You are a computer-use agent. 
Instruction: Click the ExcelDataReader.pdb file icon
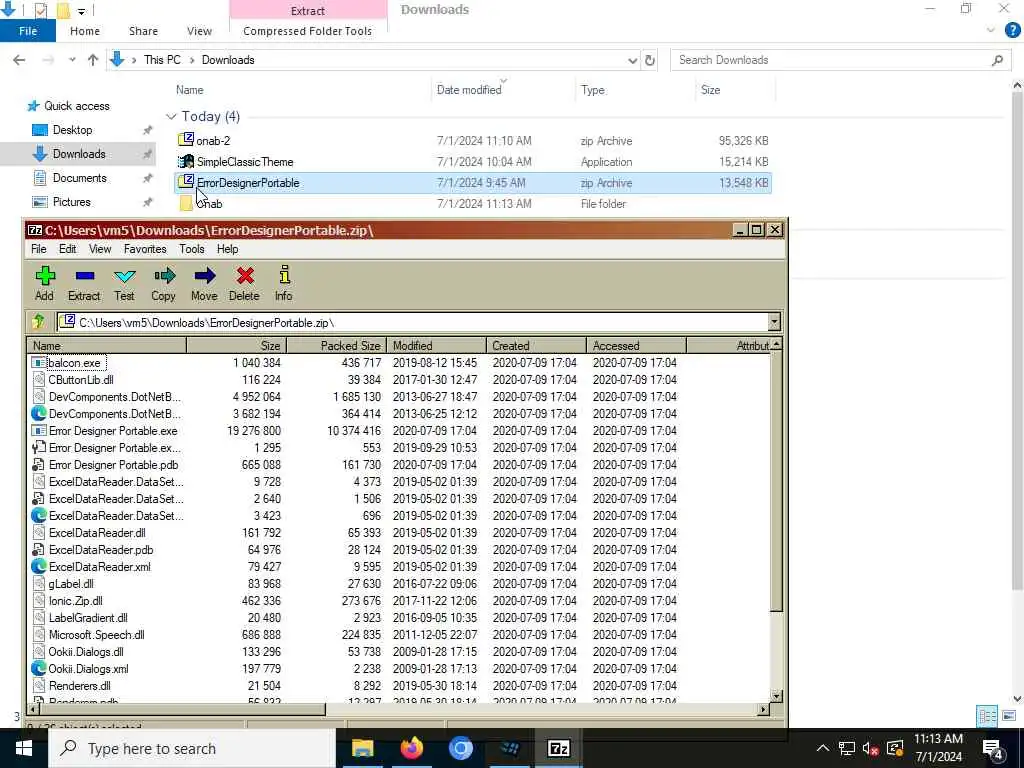39,549
